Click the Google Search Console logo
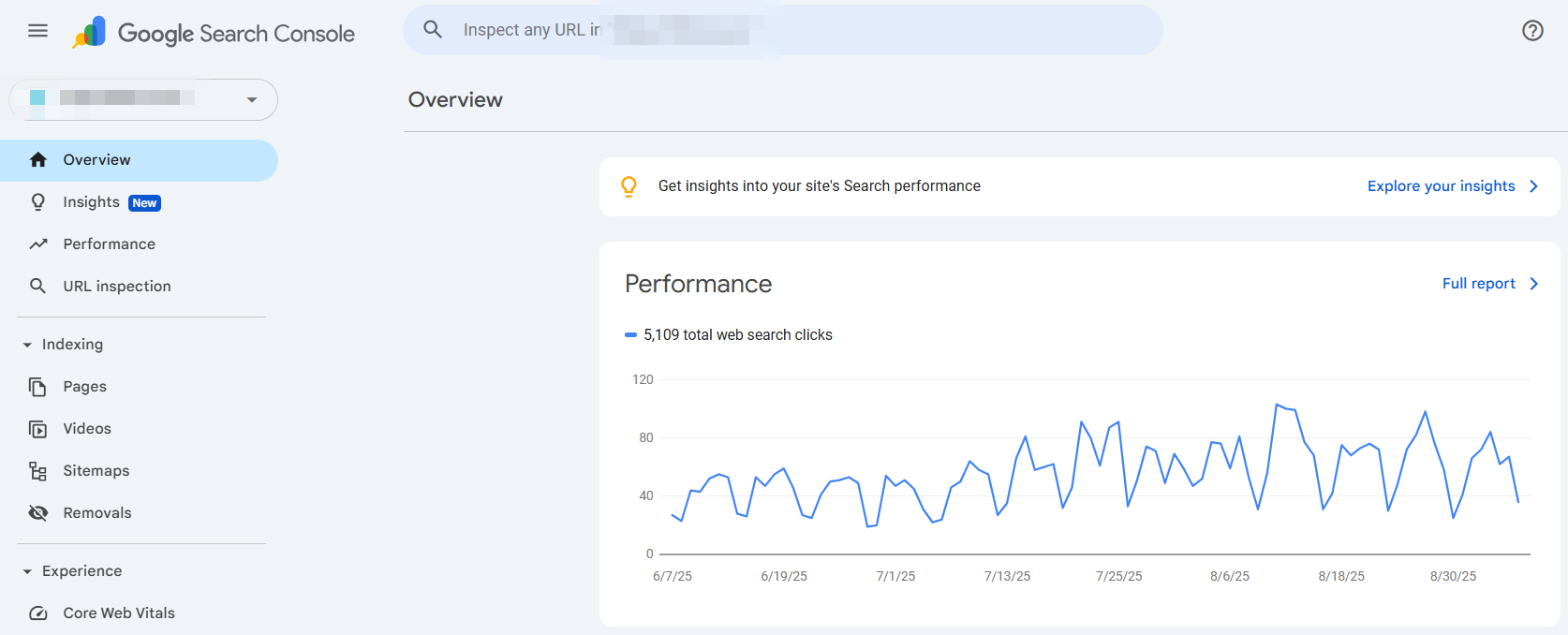This screenshot has height=635, width=1568. pos(215,34)
